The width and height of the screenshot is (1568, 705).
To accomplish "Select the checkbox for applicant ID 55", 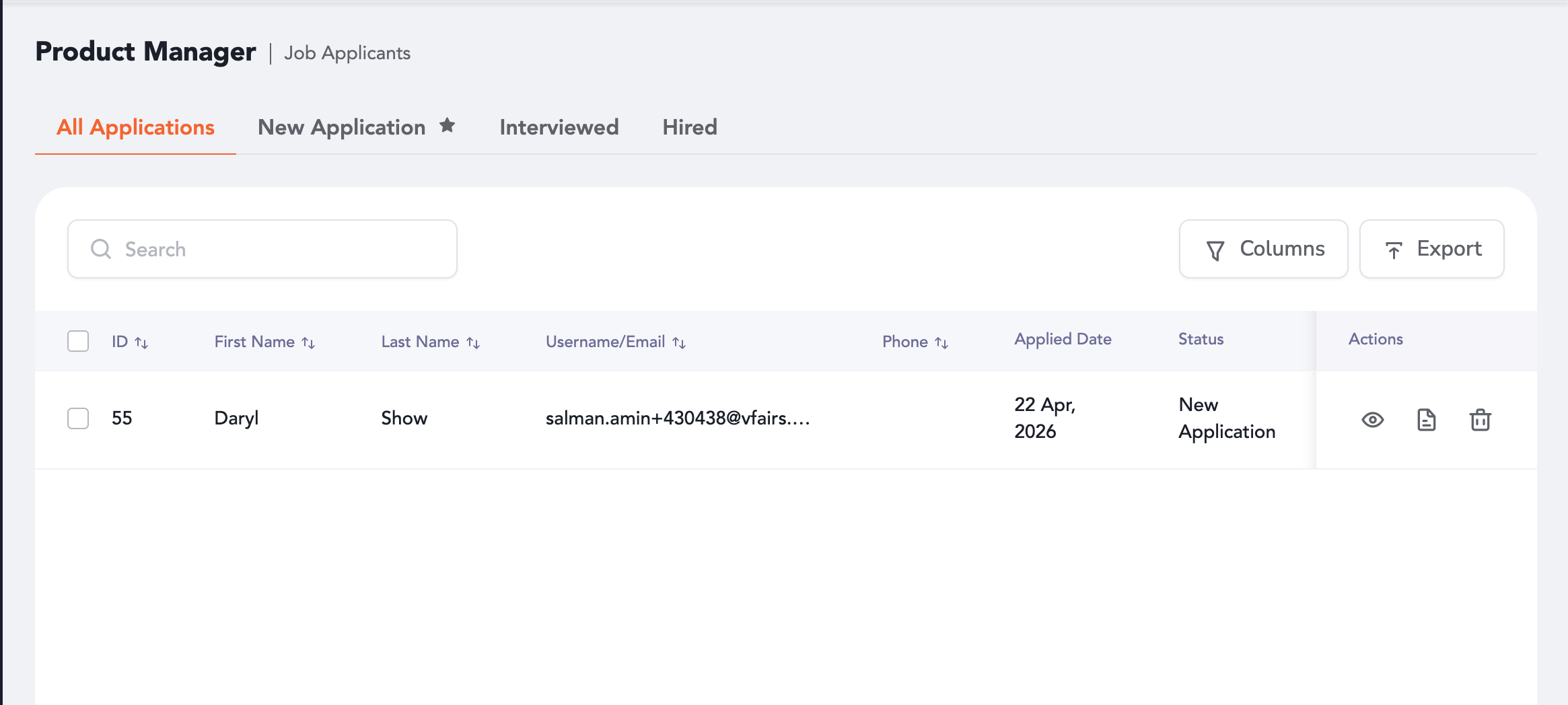I will (x=78, y=418).
